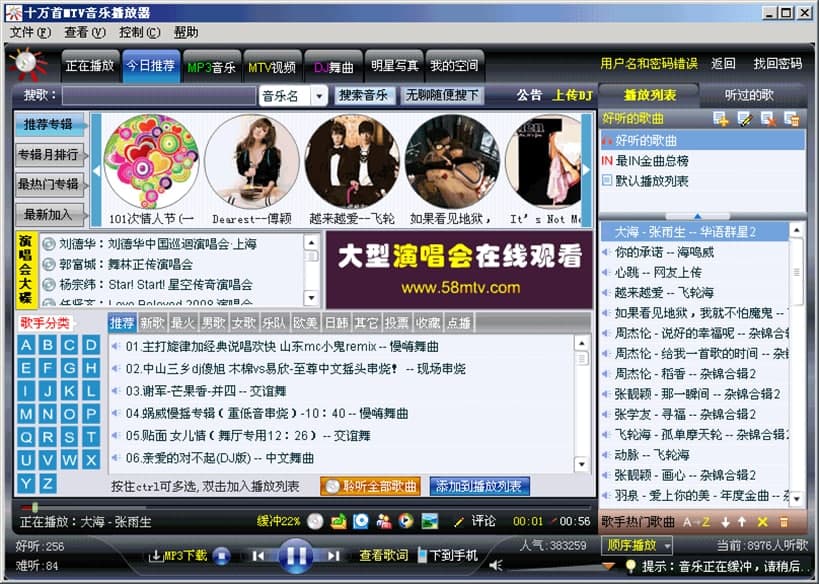
Task: Click 上传DJ link
Action: click(x=572, y=95)
